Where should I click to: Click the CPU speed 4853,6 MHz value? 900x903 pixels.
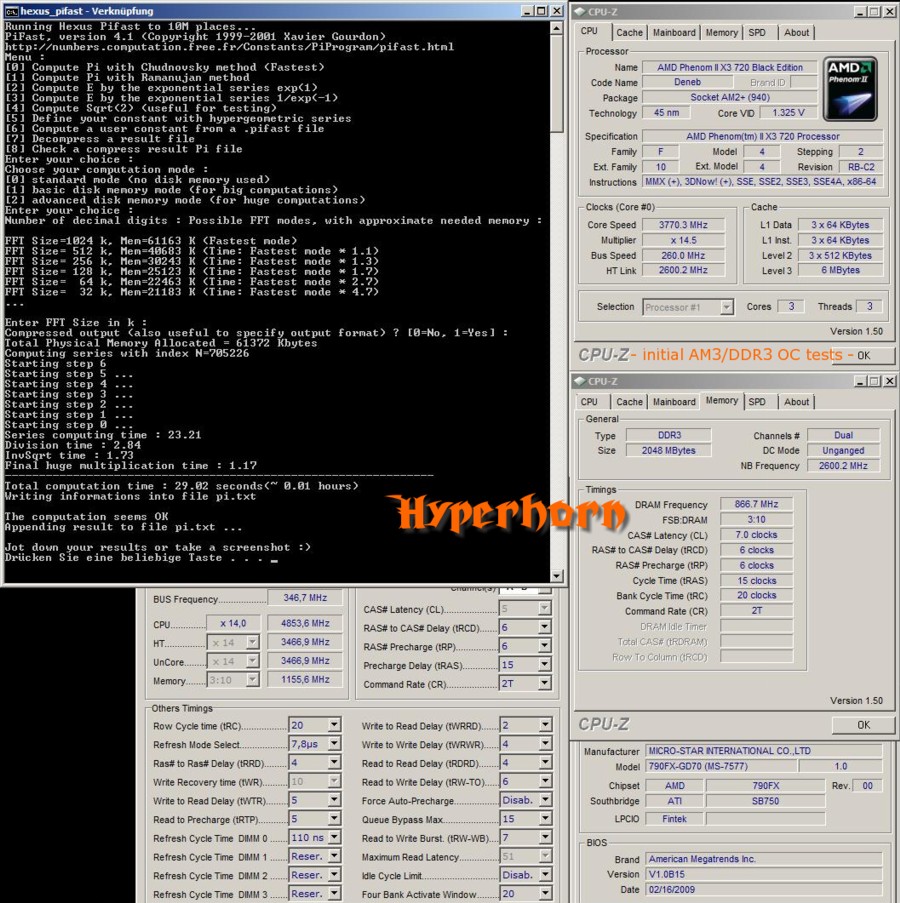click(x=305, y=624)
